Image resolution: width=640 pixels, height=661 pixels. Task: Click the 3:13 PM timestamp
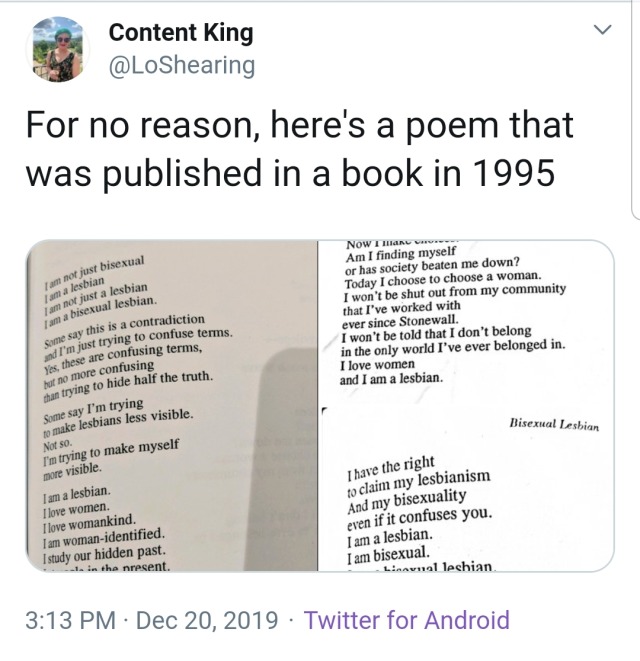[x=70, y=620]
